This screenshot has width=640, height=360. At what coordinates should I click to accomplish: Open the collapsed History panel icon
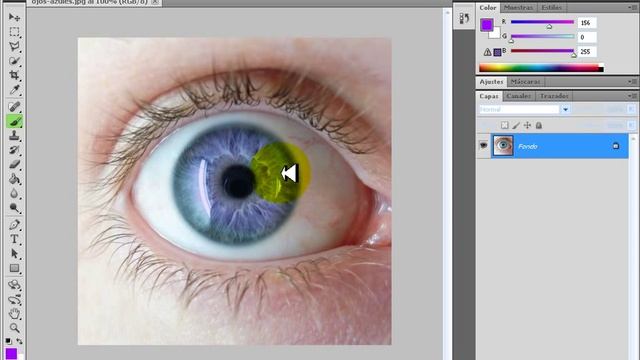[464, 18]
